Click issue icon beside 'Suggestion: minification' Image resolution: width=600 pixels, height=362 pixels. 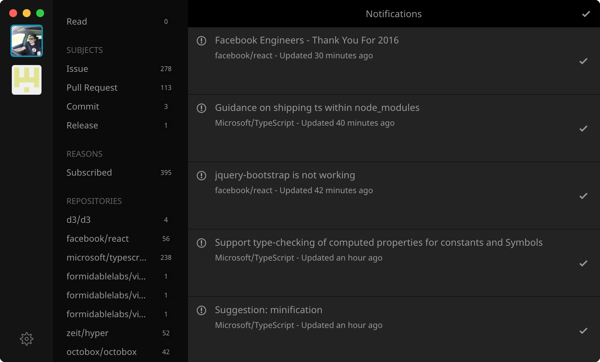coord(201,310)
